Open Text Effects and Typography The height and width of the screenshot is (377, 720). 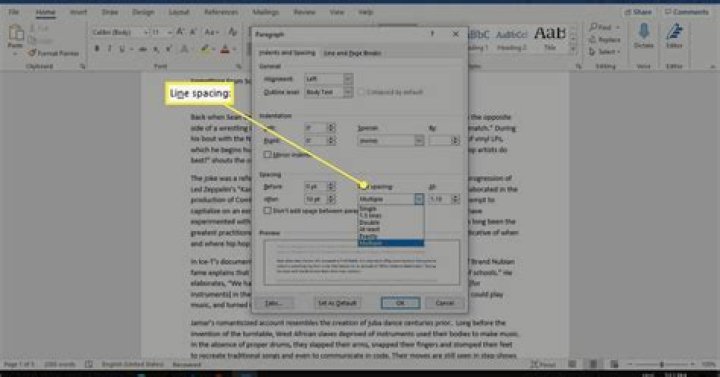(184, 49)
